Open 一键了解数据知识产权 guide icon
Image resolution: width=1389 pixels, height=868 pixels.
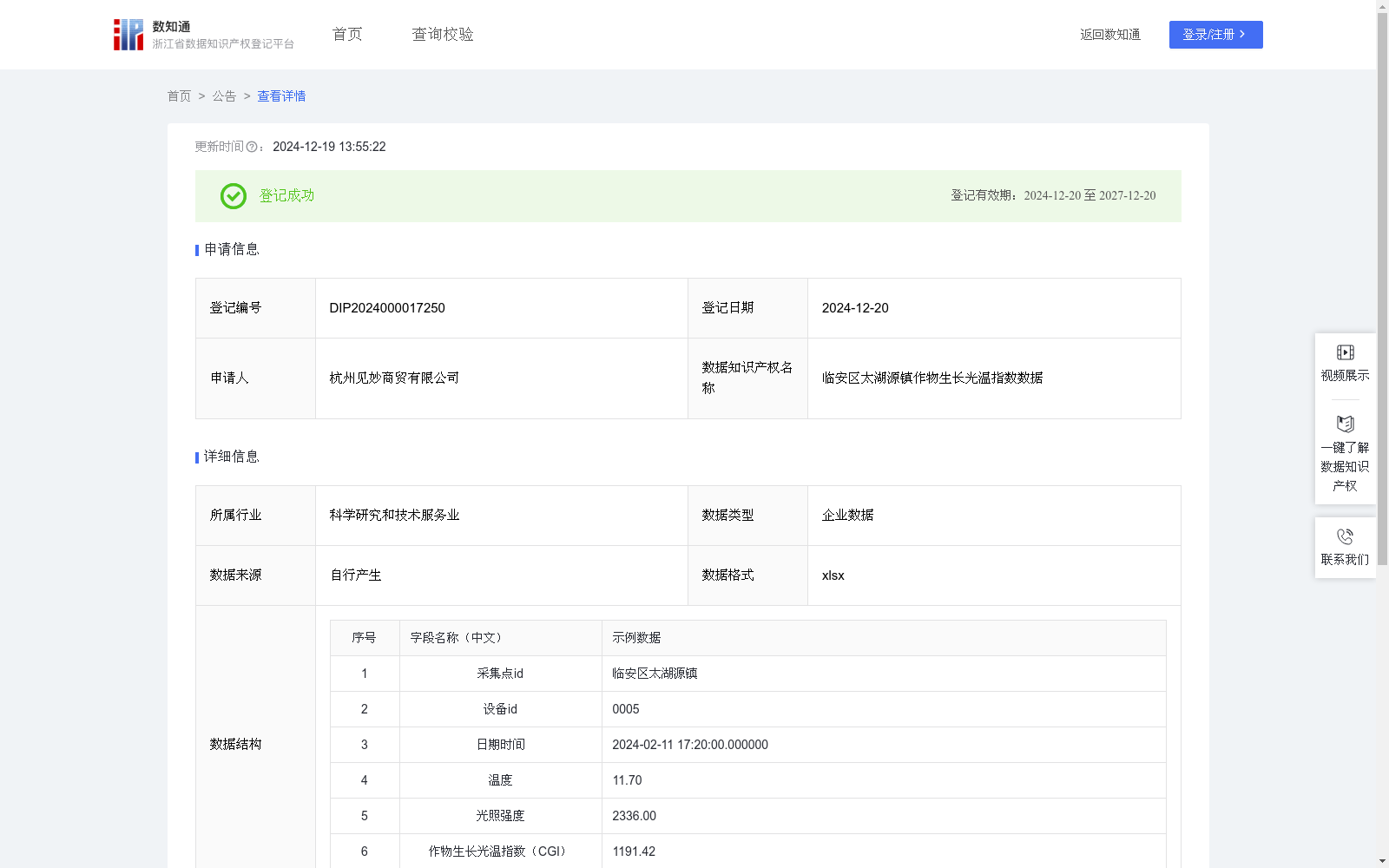click(x=1345, y=424)
